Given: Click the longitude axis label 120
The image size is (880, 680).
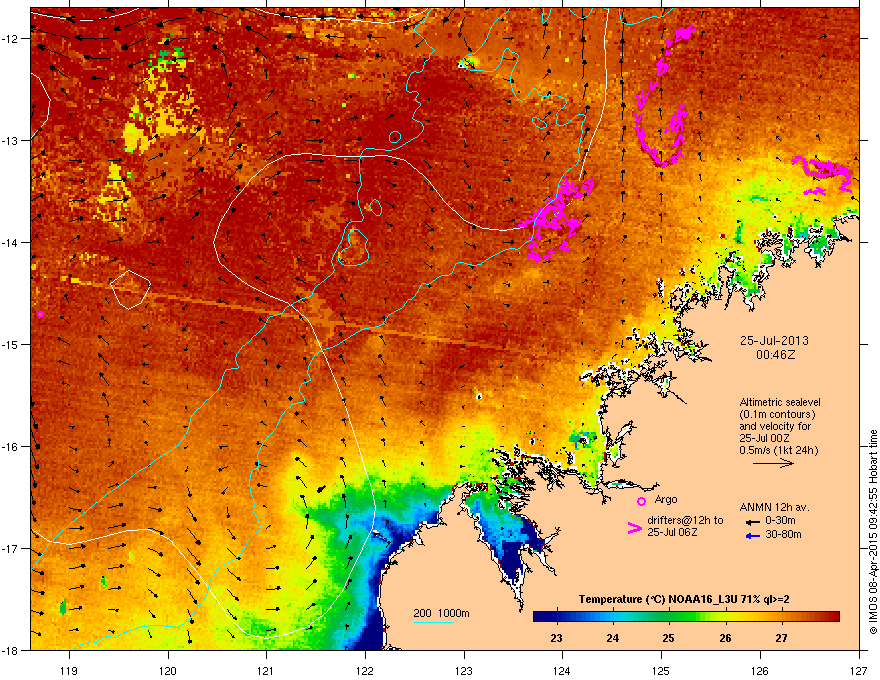Looking at the screenshot, I should click(x=168, y=670).
